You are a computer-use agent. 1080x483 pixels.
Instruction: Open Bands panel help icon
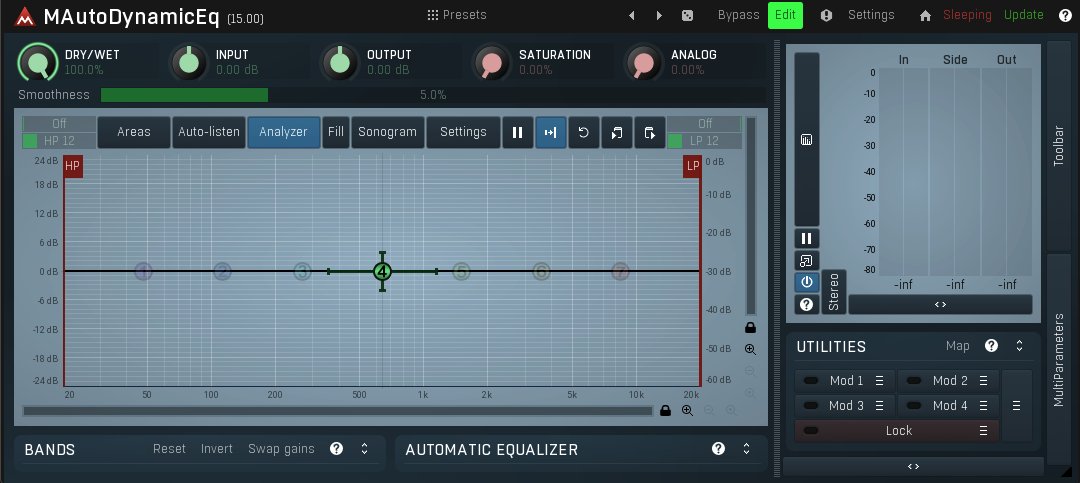point(336,449)
